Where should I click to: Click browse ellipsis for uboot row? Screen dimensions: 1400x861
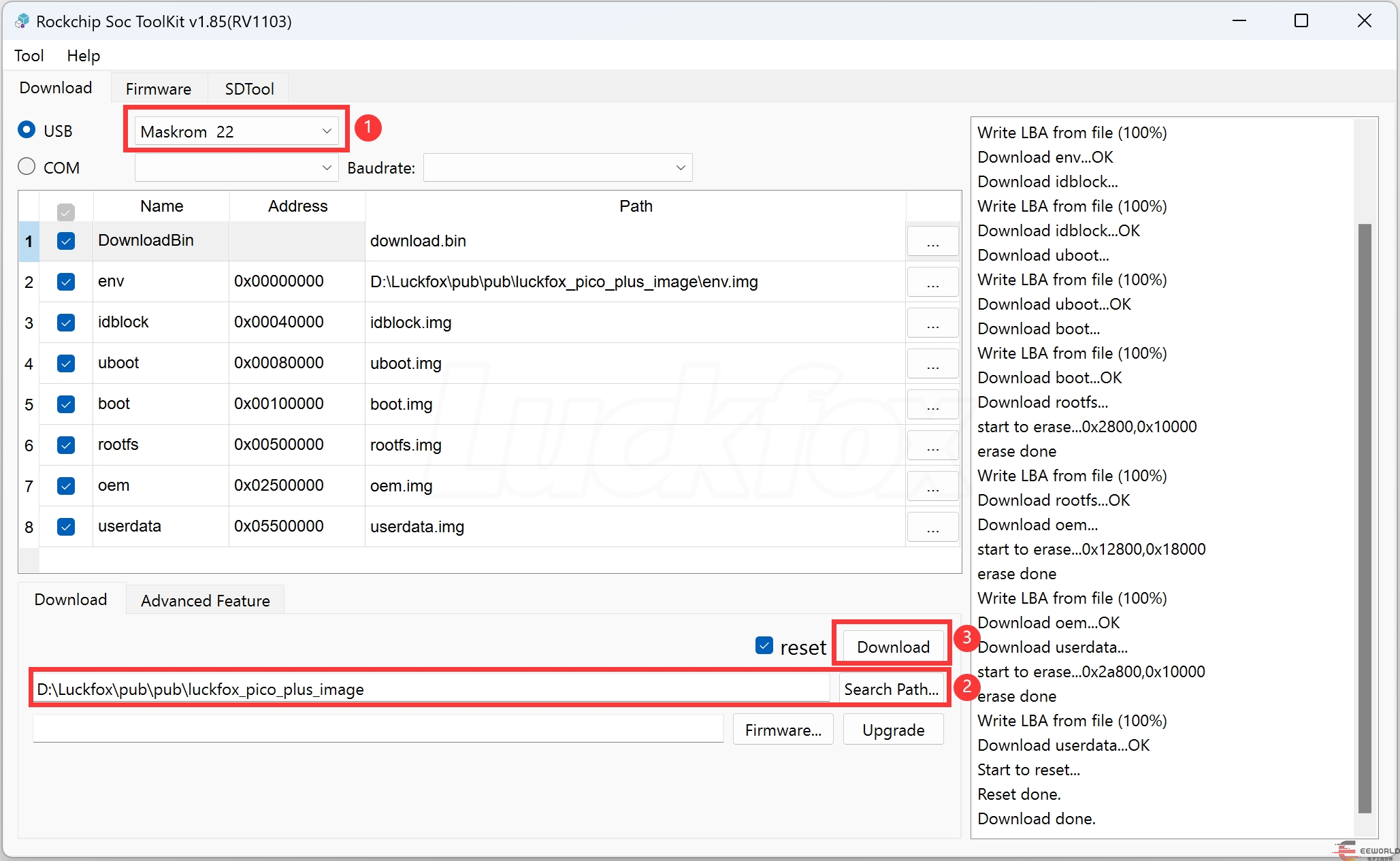click(x=932, y=364)
